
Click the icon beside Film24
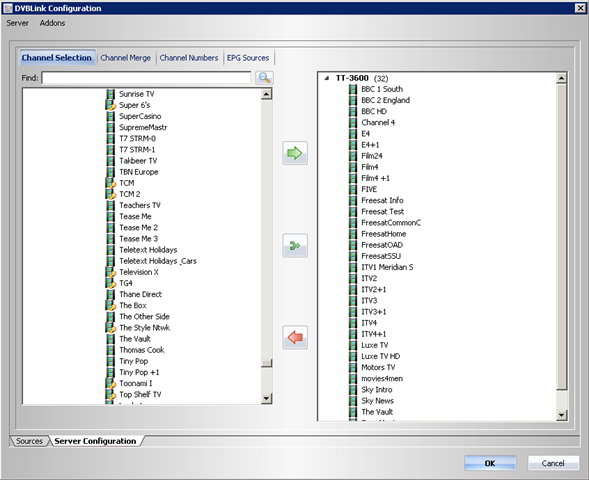coord(353,156)
